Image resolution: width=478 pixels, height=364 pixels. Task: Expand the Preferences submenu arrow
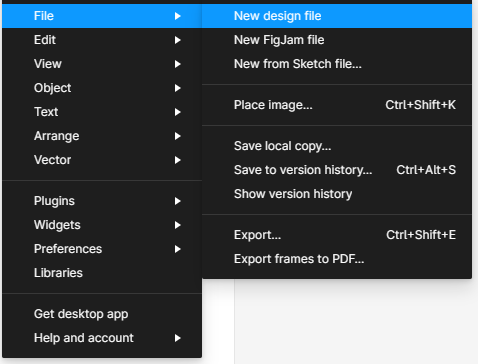178,249
